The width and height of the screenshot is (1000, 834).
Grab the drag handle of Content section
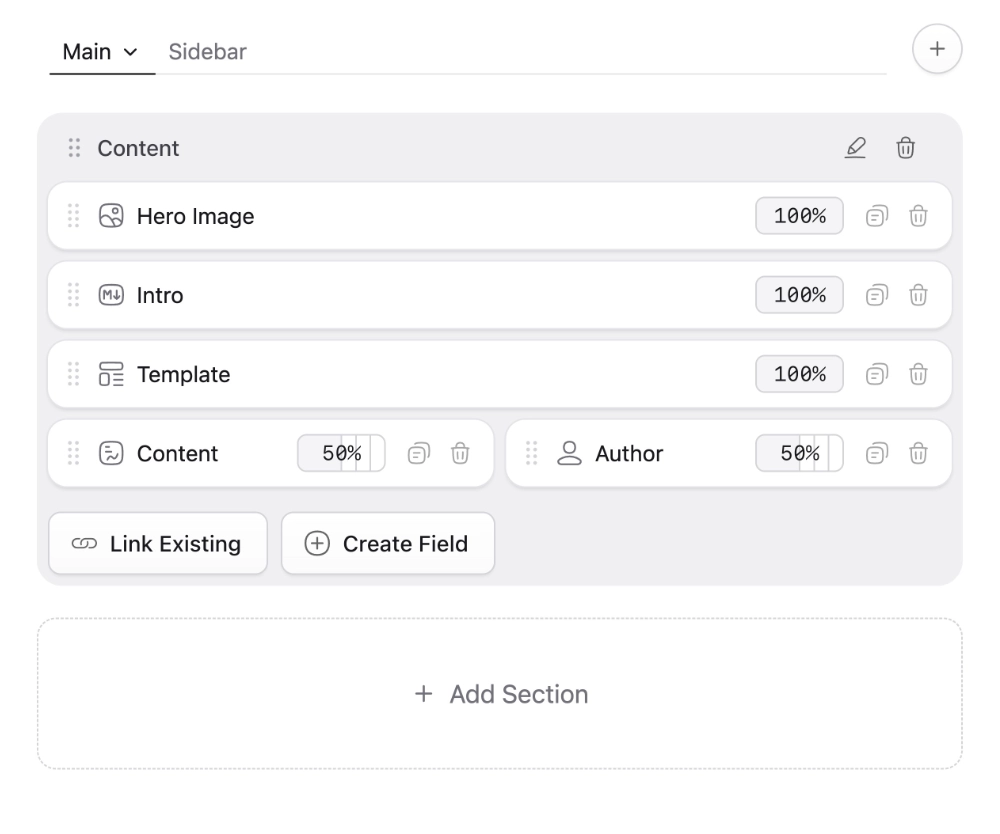(74, 148)
